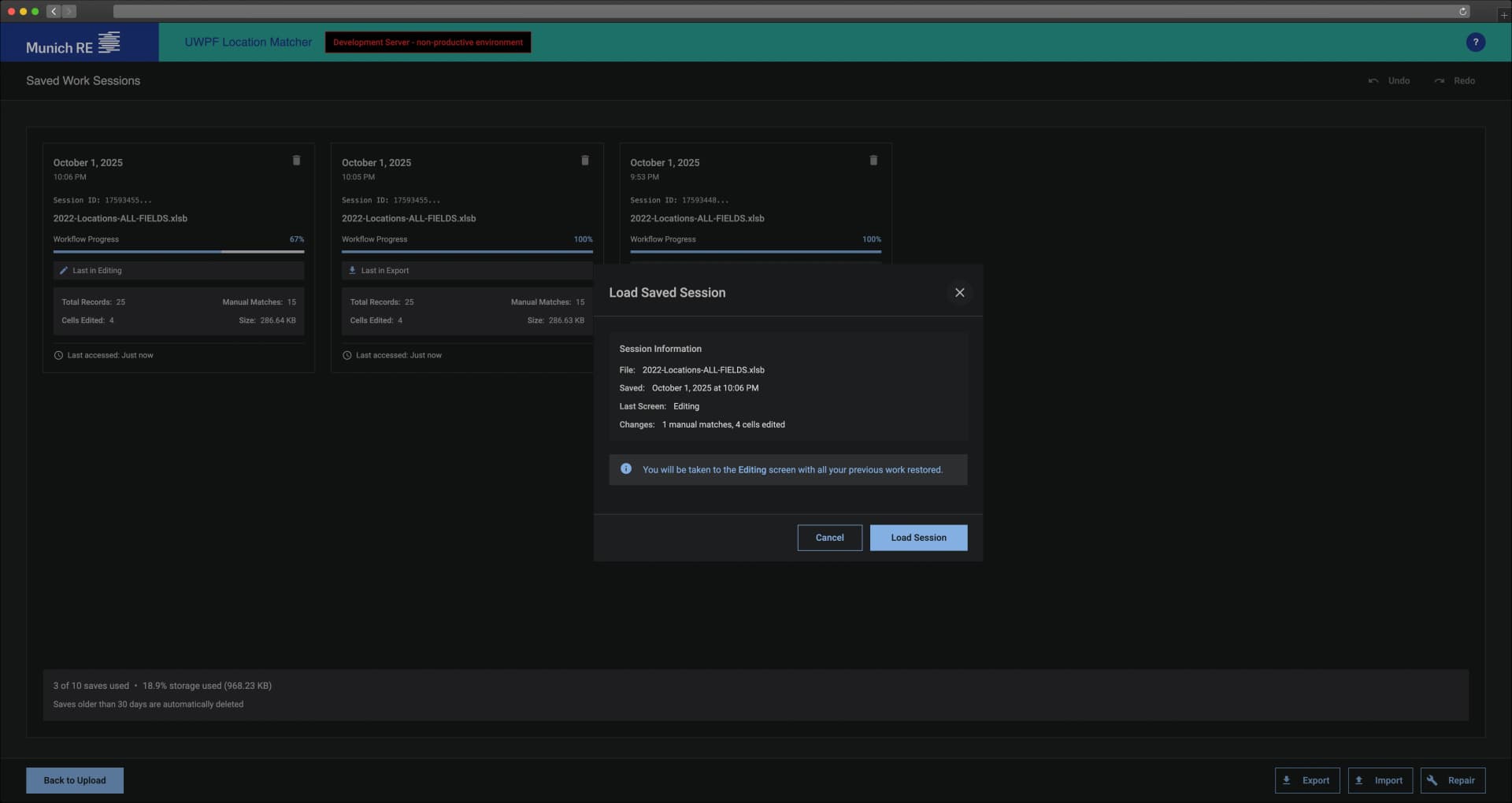Click the browser back arrow

[x=54, y=11]
